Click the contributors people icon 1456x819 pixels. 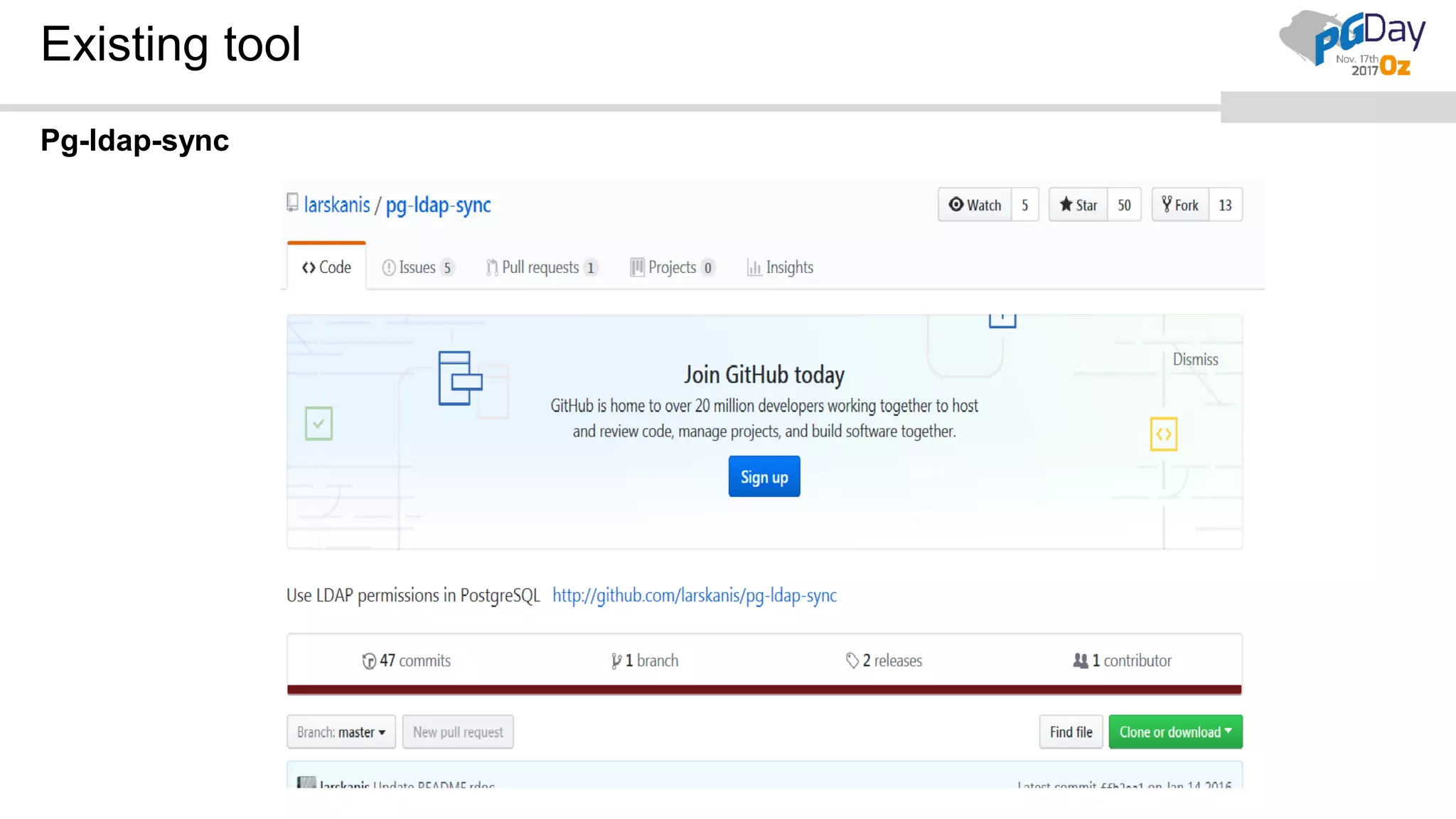(x=1081, y=661)
